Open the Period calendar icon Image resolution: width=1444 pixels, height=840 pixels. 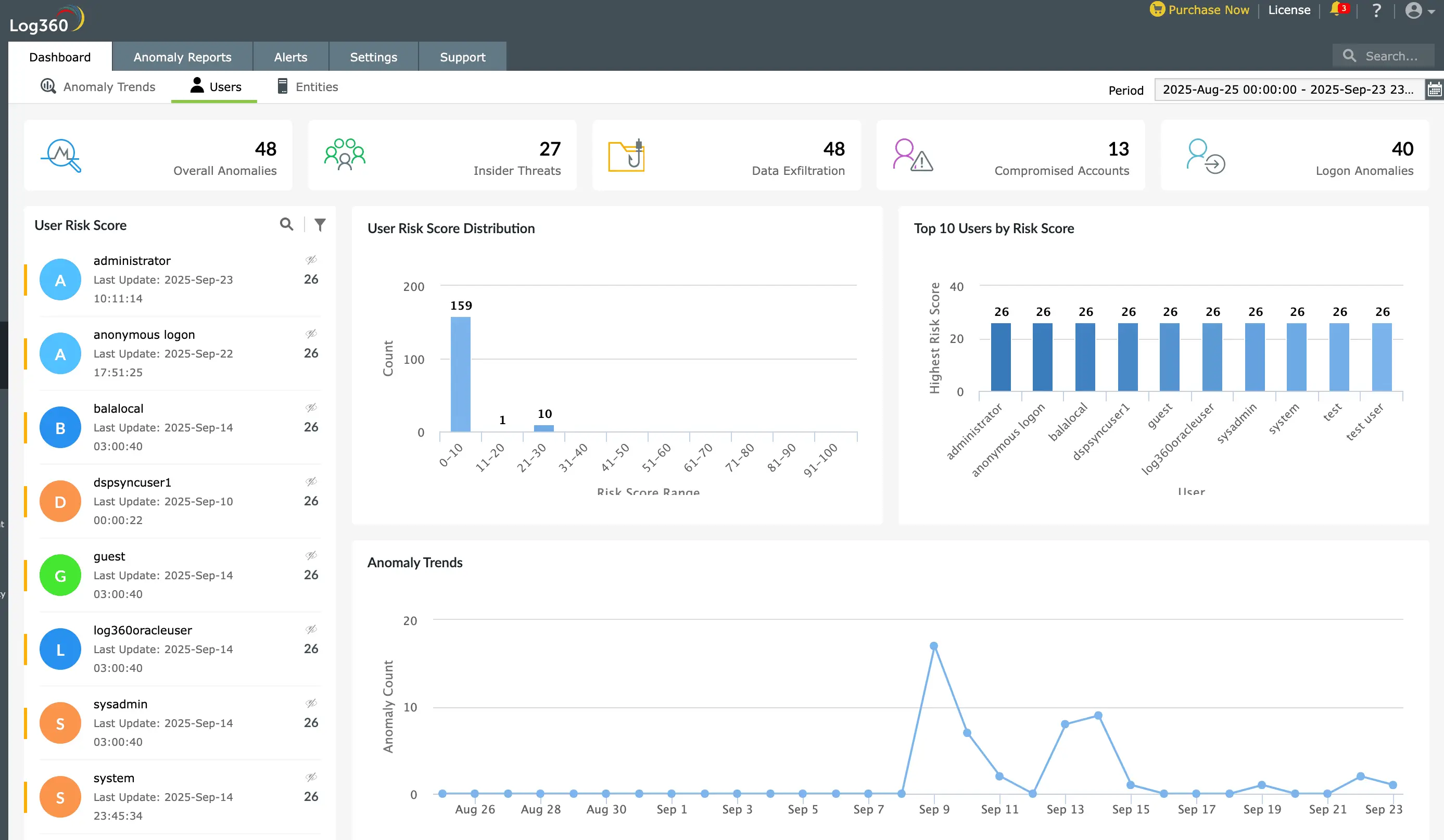(x=1434, y=90)
